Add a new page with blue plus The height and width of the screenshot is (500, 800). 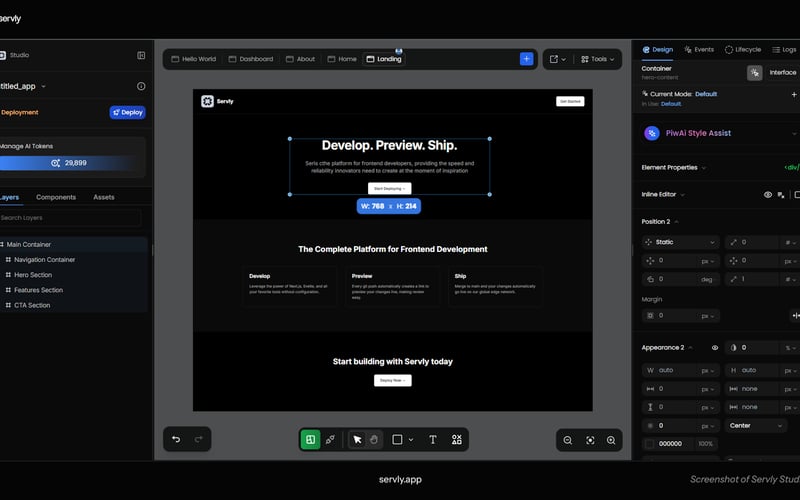pyautogui.click(x=527, y=59)
